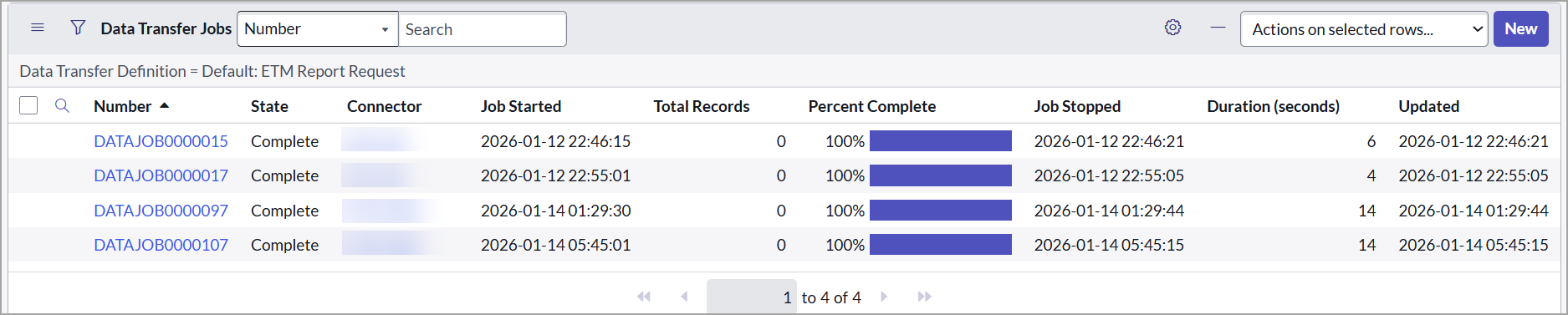Collapse the list using the dash icon
Image resolution: width=1568 pixels, height=315 pixels.
(x=1218, y=28)
